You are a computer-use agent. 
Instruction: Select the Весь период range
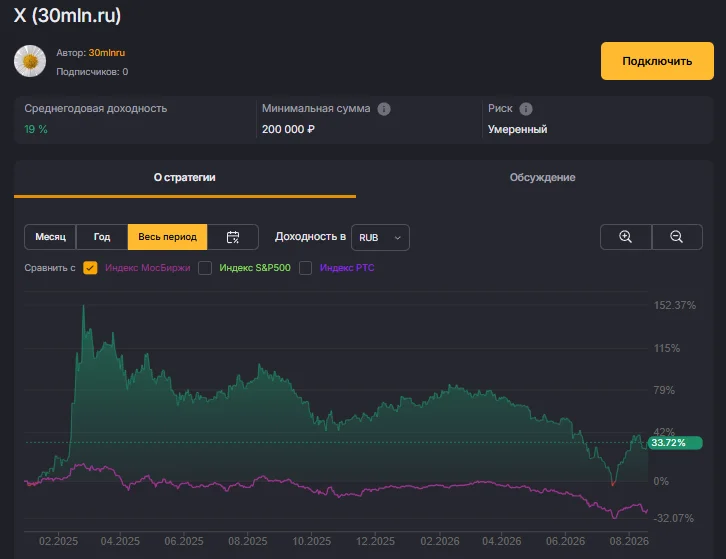tap(167, 237)
